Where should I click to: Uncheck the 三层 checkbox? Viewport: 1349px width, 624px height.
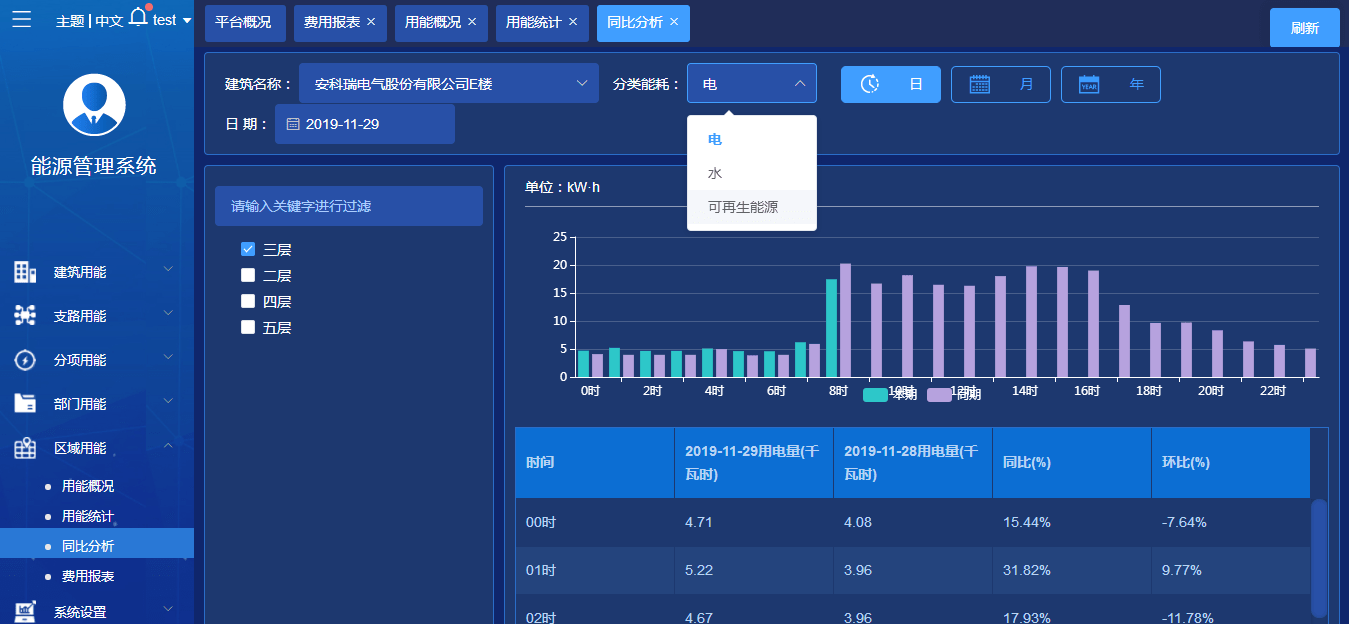[248, 249]
